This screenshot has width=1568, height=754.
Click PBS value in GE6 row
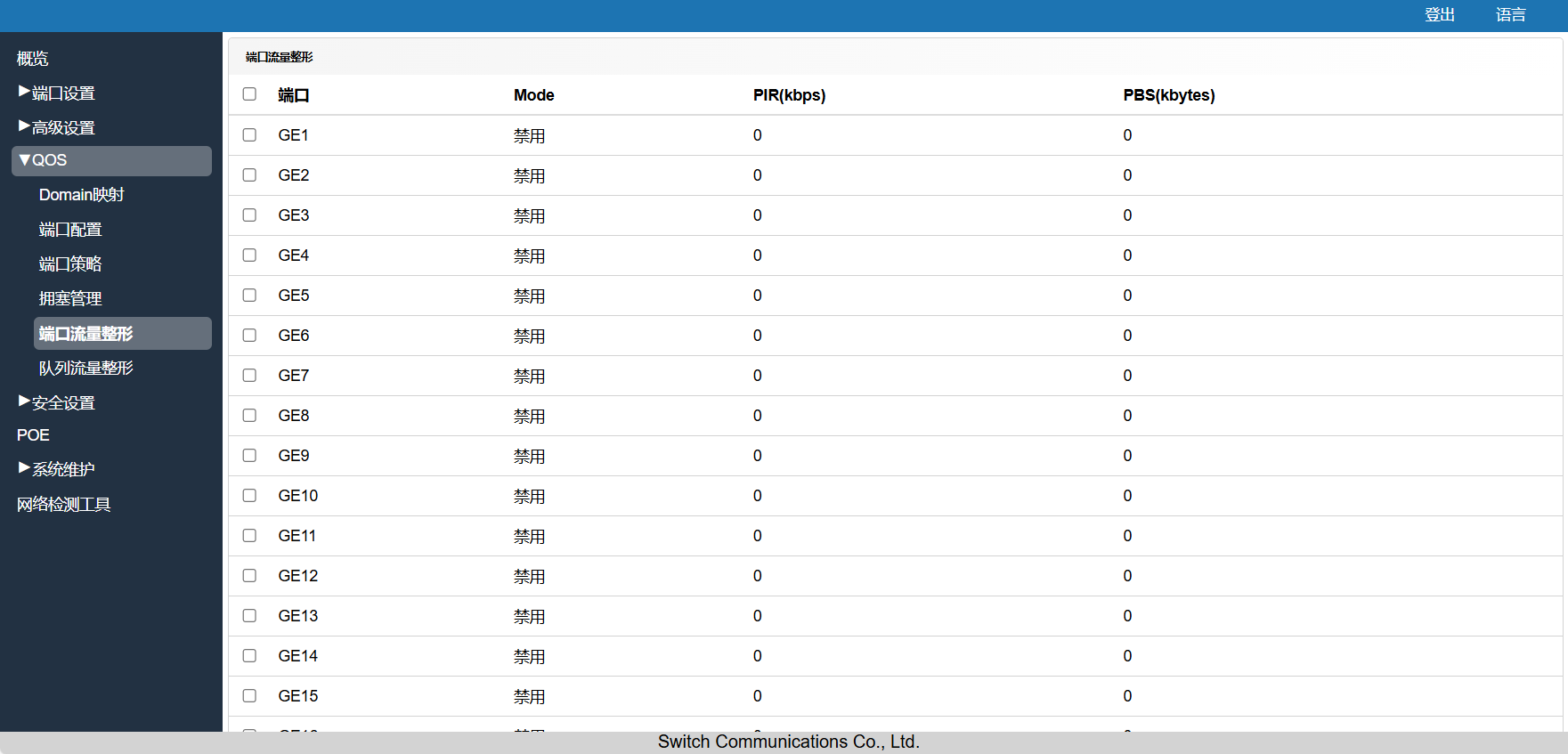[x=1127, y=336]
